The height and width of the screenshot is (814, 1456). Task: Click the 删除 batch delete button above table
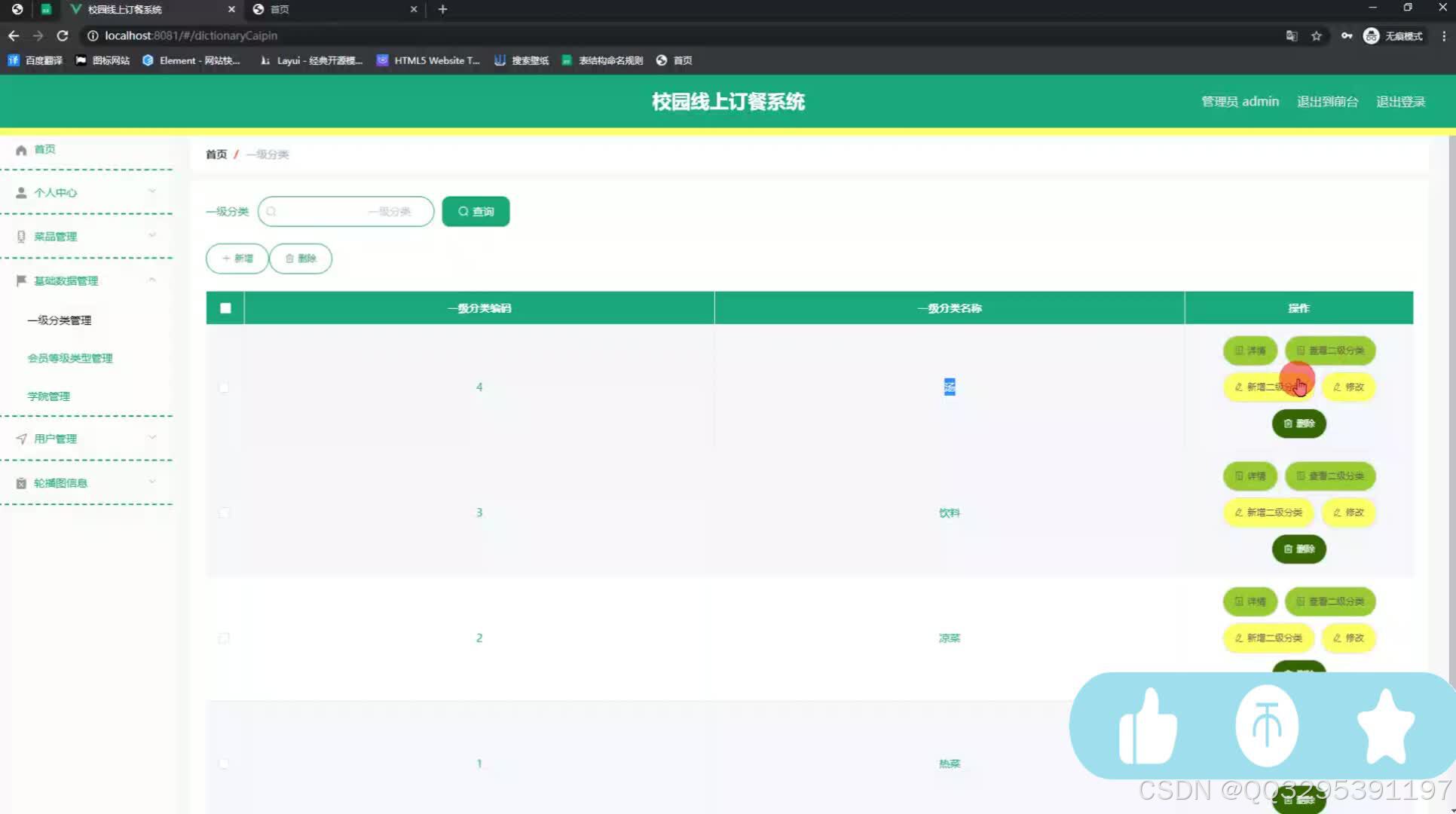point(301,259)
